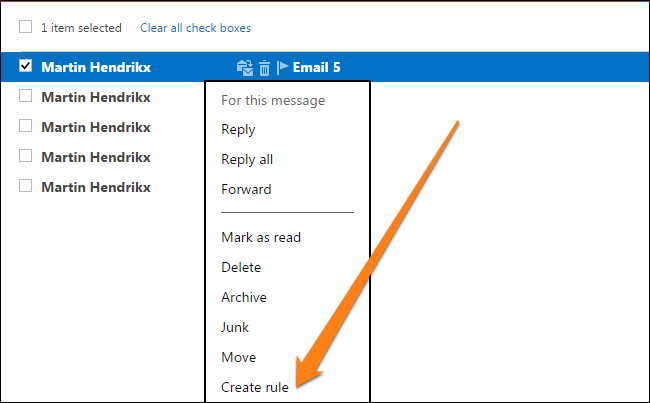The image size is (650, 403).
Task: Check the third message's checkbox in the list
Action: pos(25,126)
